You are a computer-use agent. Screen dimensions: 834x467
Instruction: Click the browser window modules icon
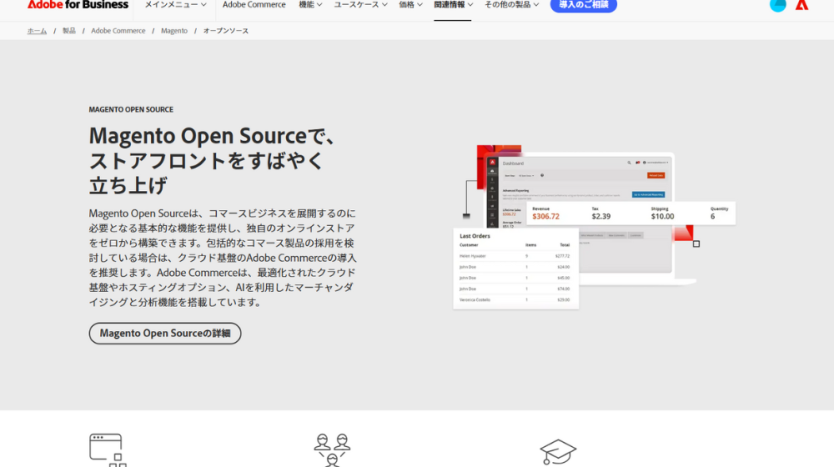coord(107,450)
